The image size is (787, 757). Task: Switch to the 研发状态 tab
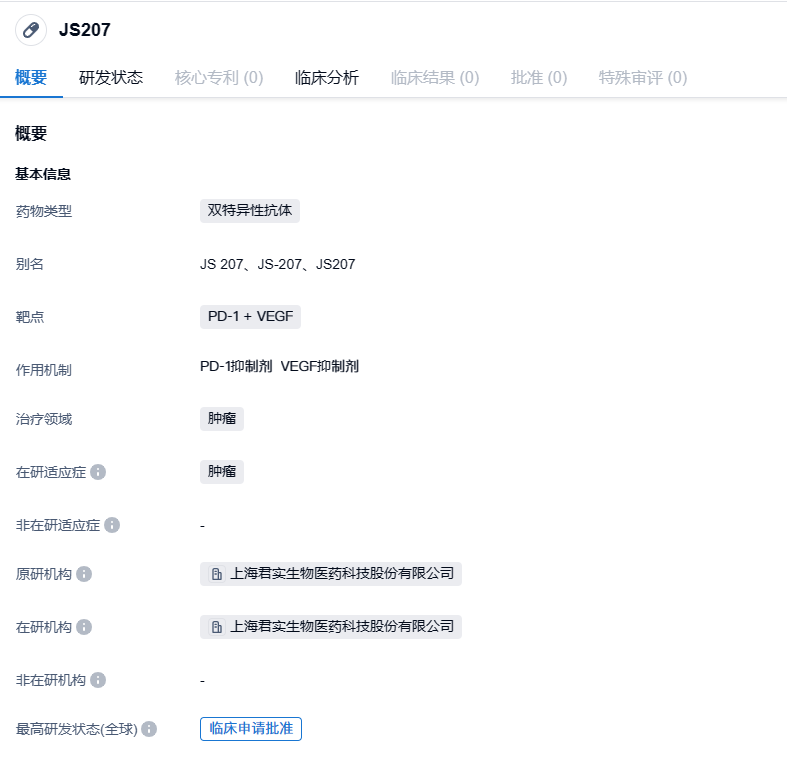[x=111, y=78]
